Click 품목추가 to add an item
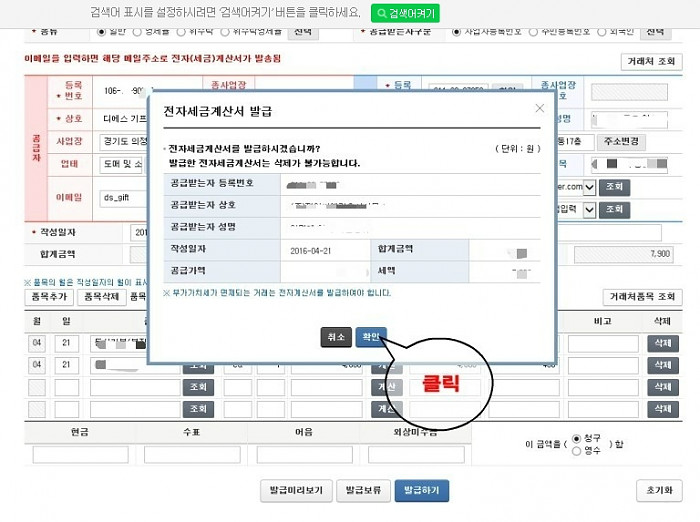 pyautogui.click(x=51, y=297)
